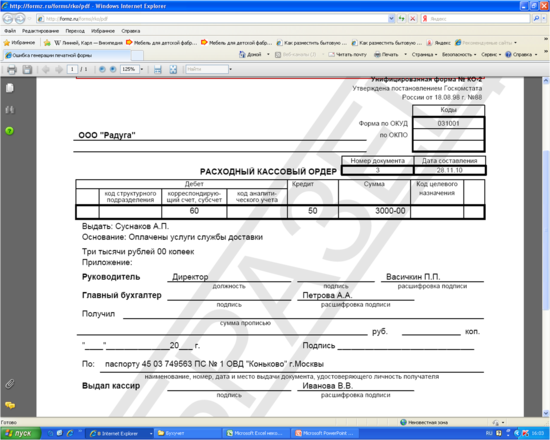The image size is (550, 440).
Task: Switch to Microsoft PowerPoint taskbar window
Action: (326, 433)
